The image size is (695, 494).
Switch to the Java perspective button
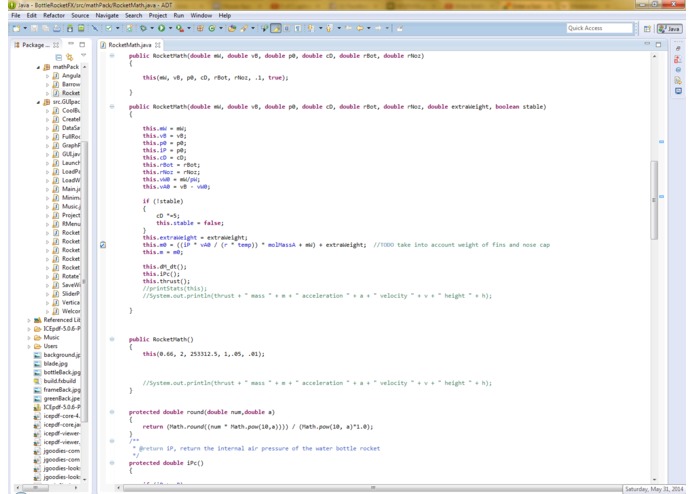click(669, 29)
